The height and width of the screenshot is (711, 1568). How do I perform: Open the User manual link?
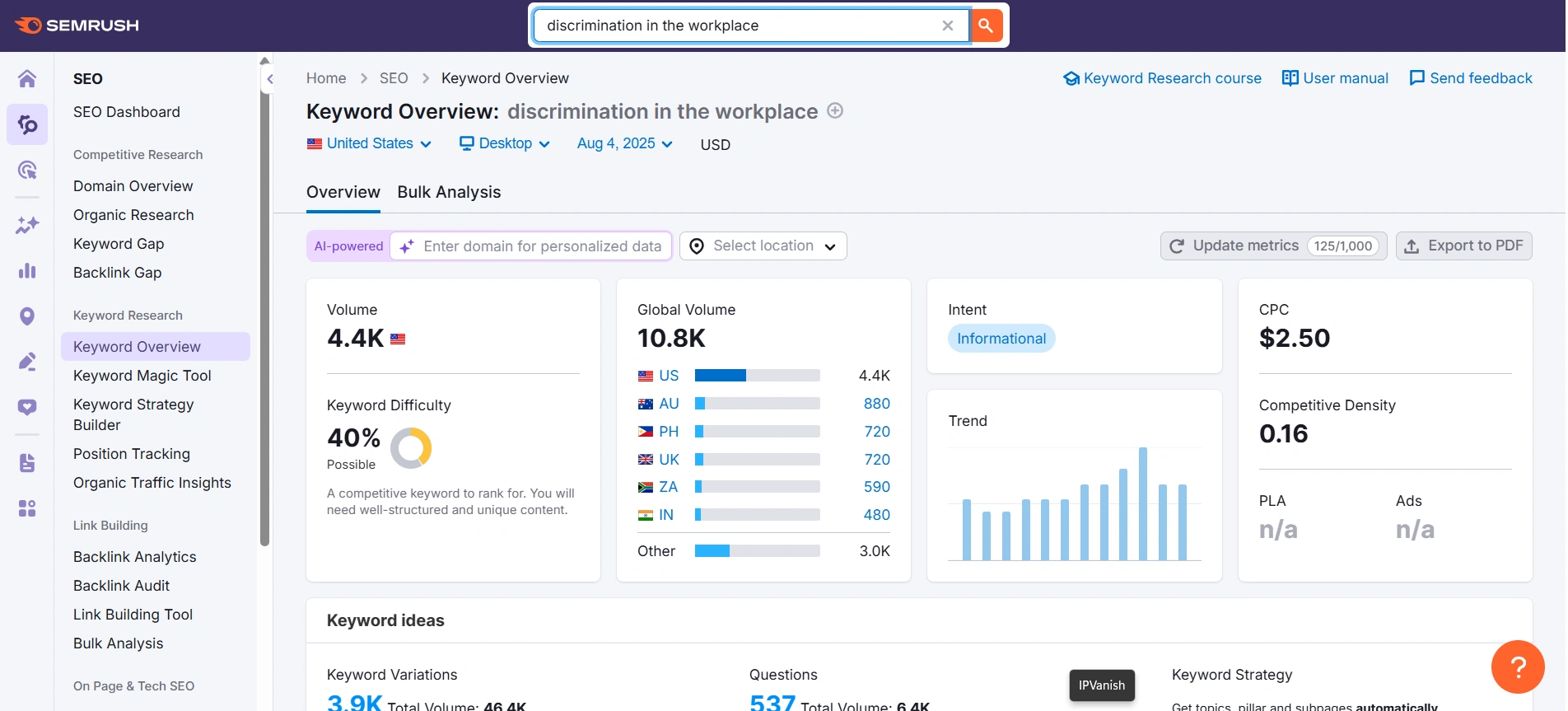click(x=1335, y=78)
